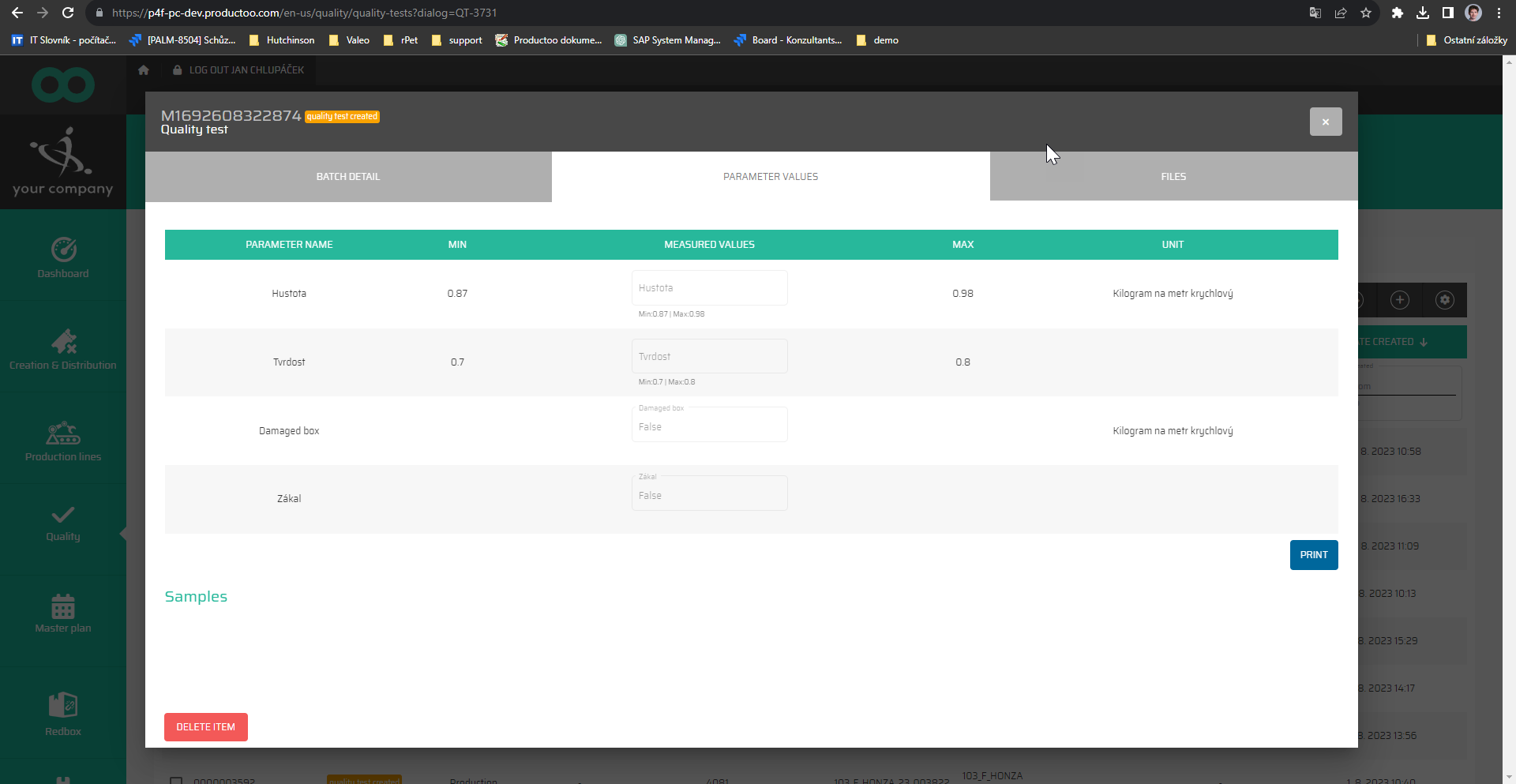Image resolution: width=1516 pixels, height=784 pixels.
Task: Open the Damaged box value dropdown
Action: tap(709, 426)
